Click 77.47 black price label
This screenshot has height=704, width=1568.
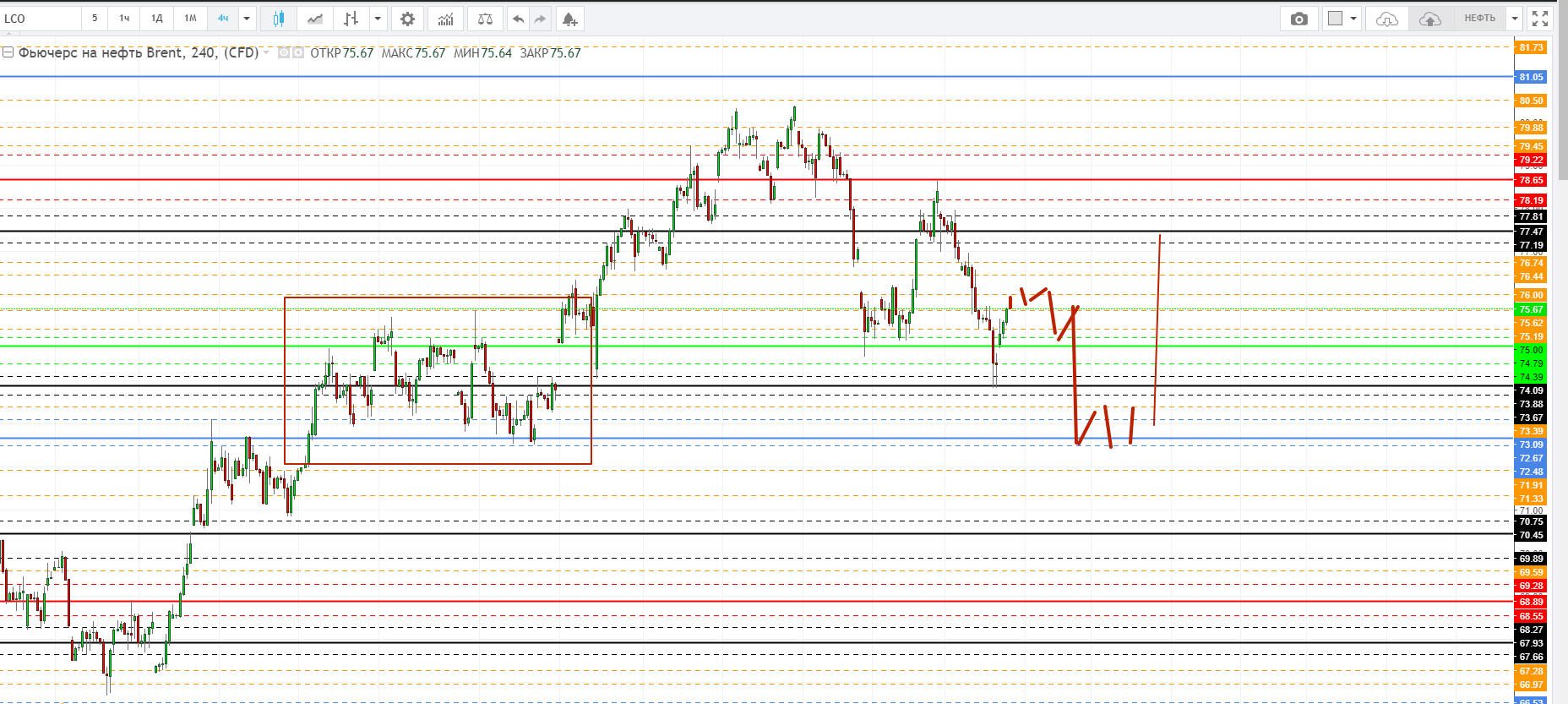1531,232
